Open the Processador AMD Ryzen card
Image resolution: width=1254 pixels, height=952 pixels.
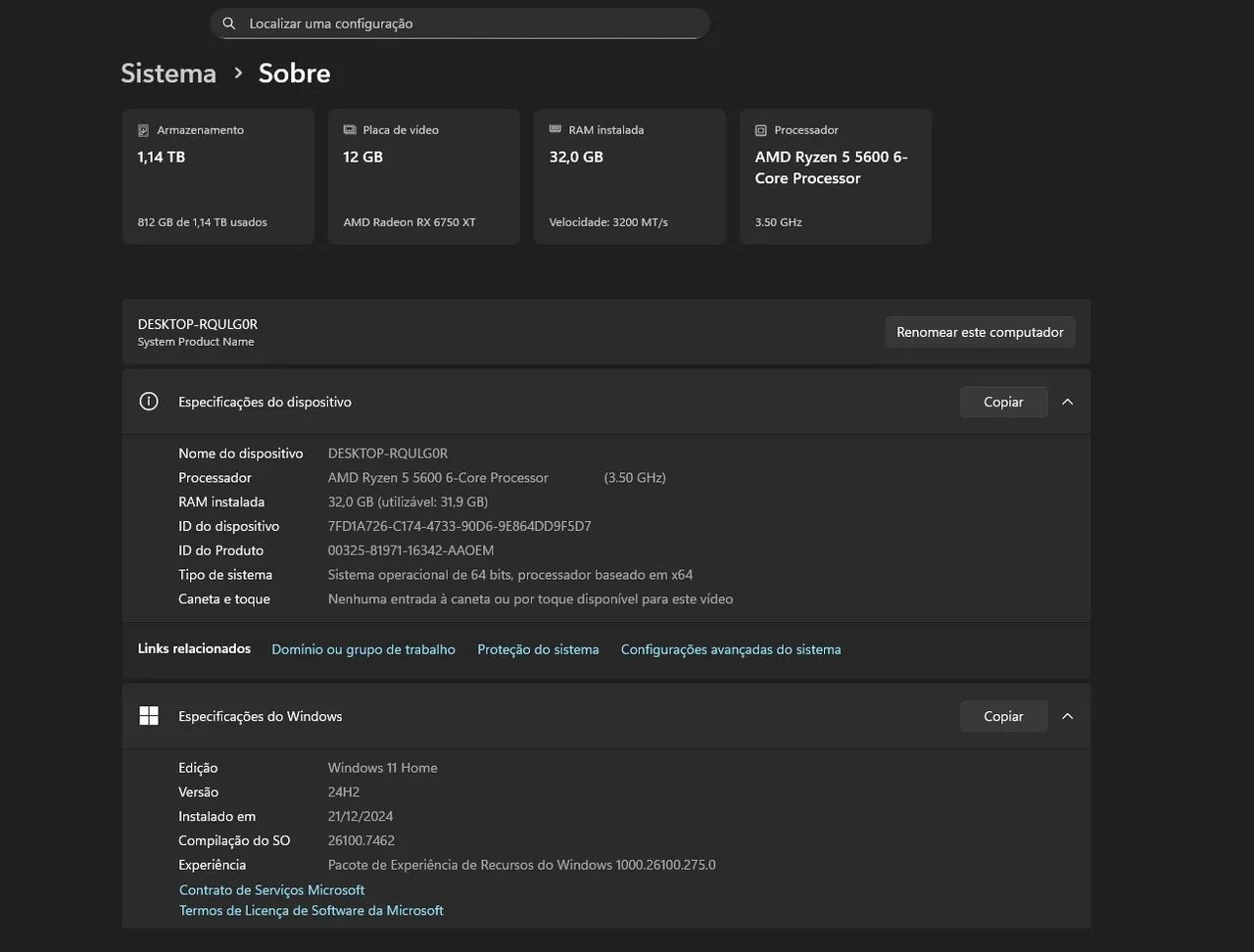point(835,176)
